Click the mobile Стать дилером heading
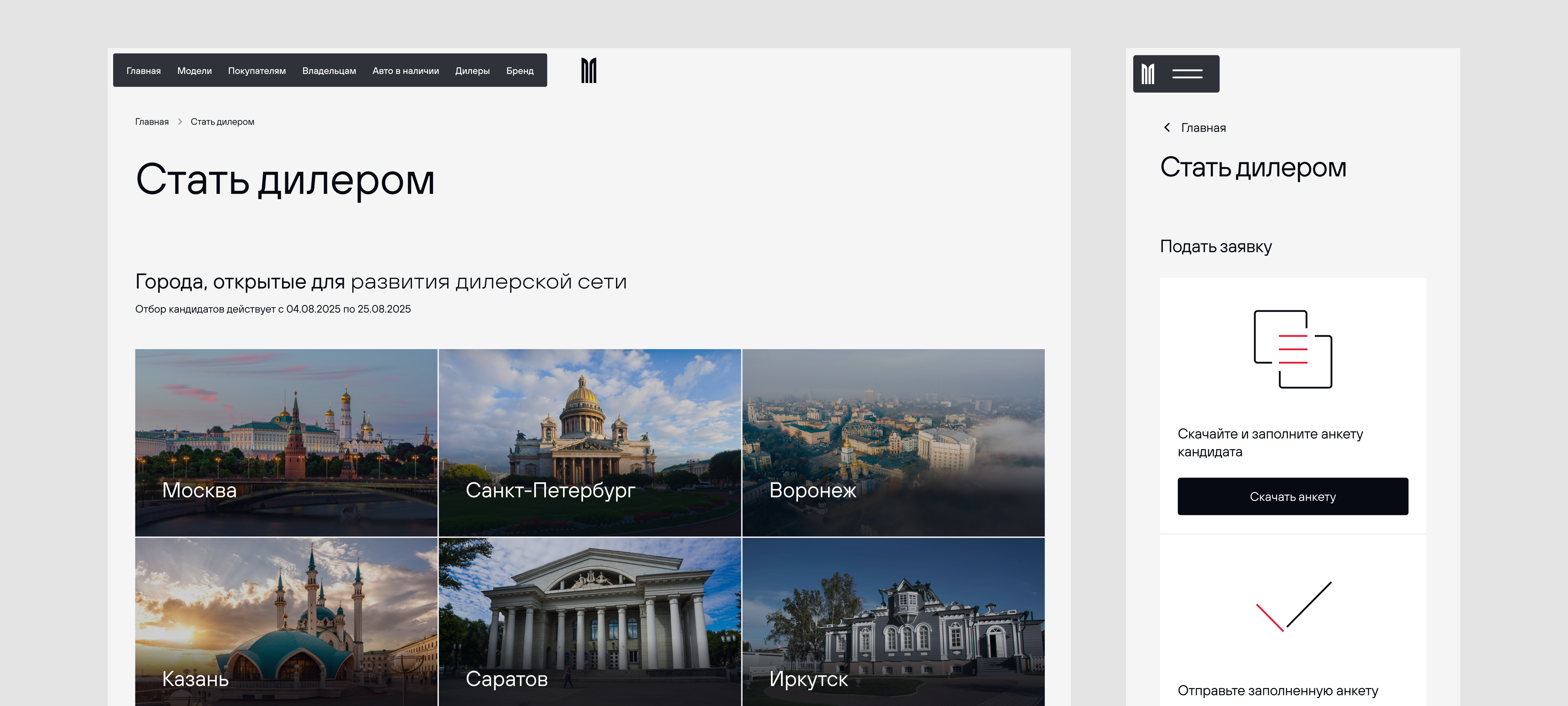This screenshot has height=706, width=1568. 1253,168
